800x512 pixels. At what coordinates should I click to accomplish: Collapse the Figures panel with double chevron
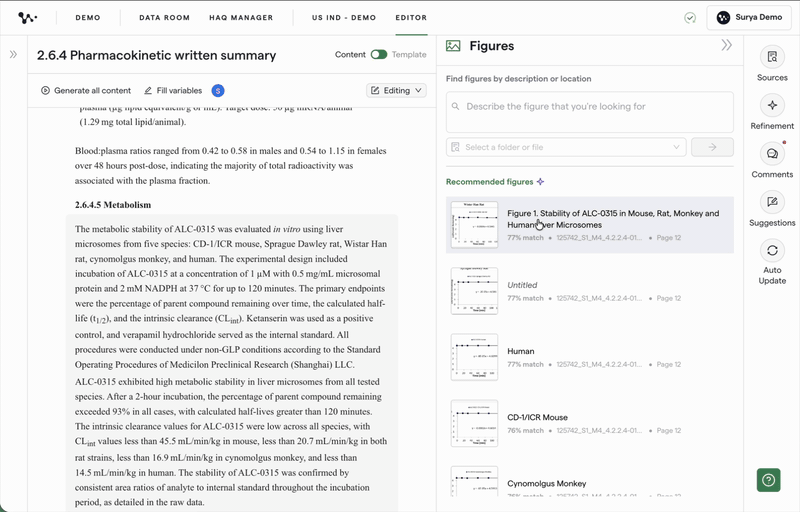coord(727,45)
